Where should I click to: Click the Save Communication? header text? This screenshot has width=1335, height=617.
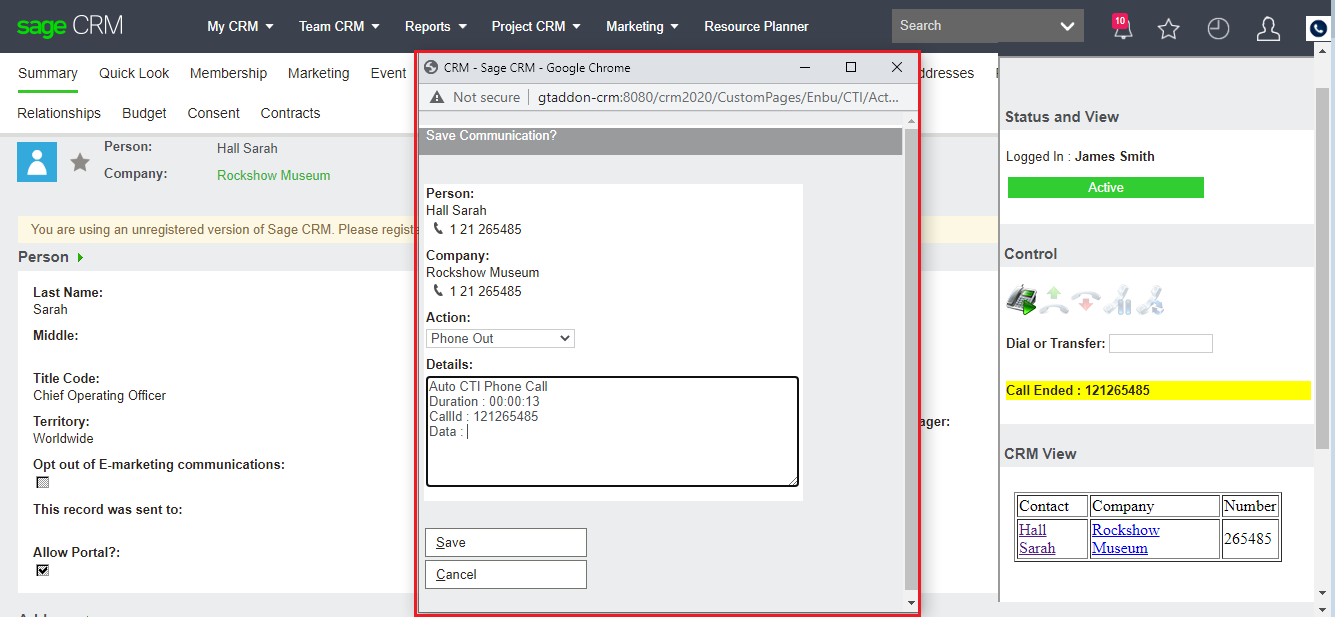tap(491, 135)
